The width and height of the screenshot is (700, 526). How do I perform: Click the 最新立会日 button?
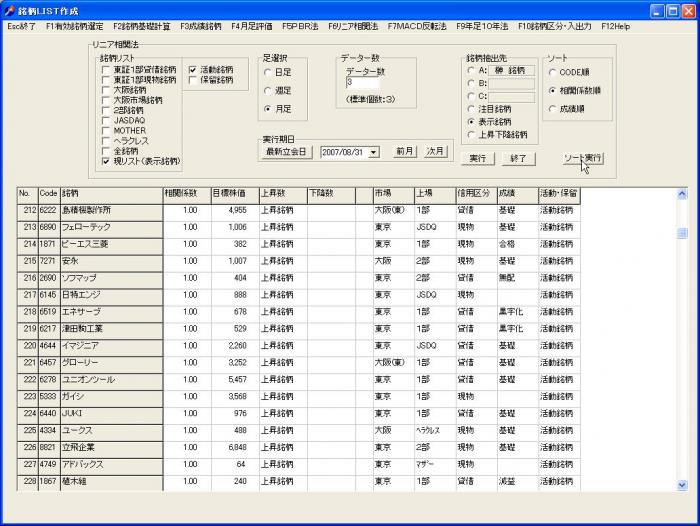point(287,152)
